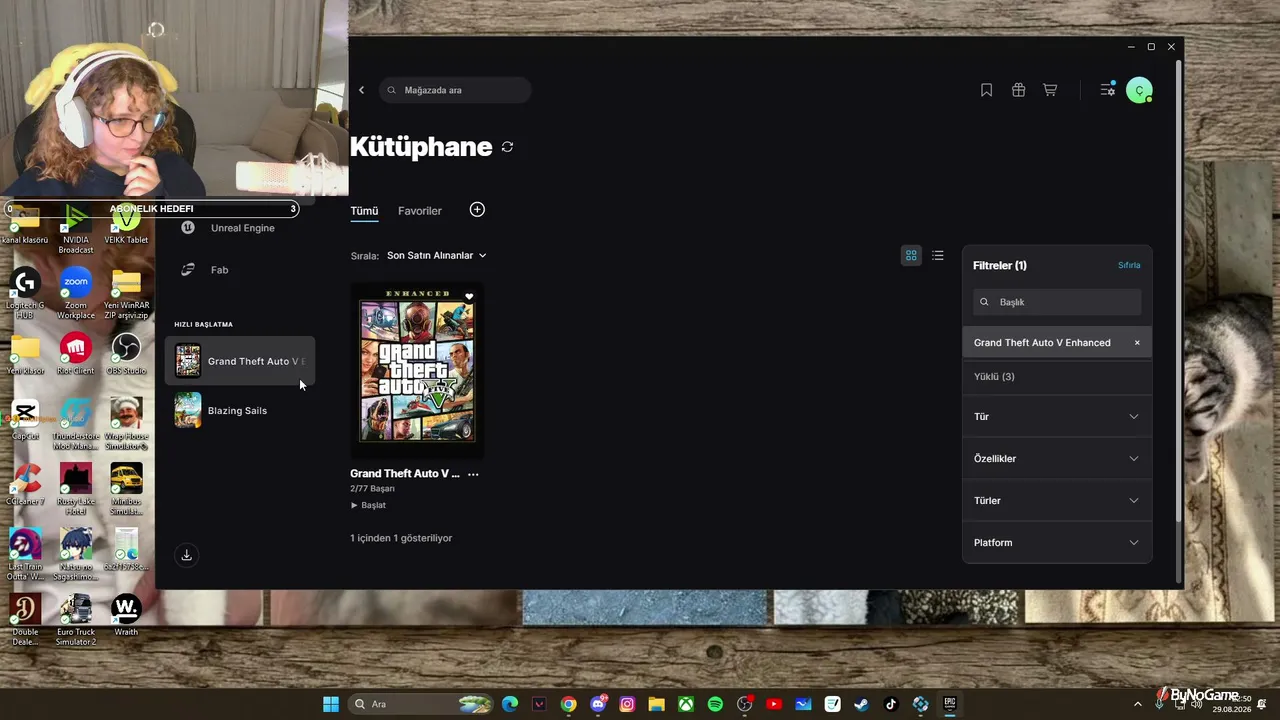Select the NVIDIA Broadcast desktop icon
This screenshot has height=720, width=1280.
76,228
